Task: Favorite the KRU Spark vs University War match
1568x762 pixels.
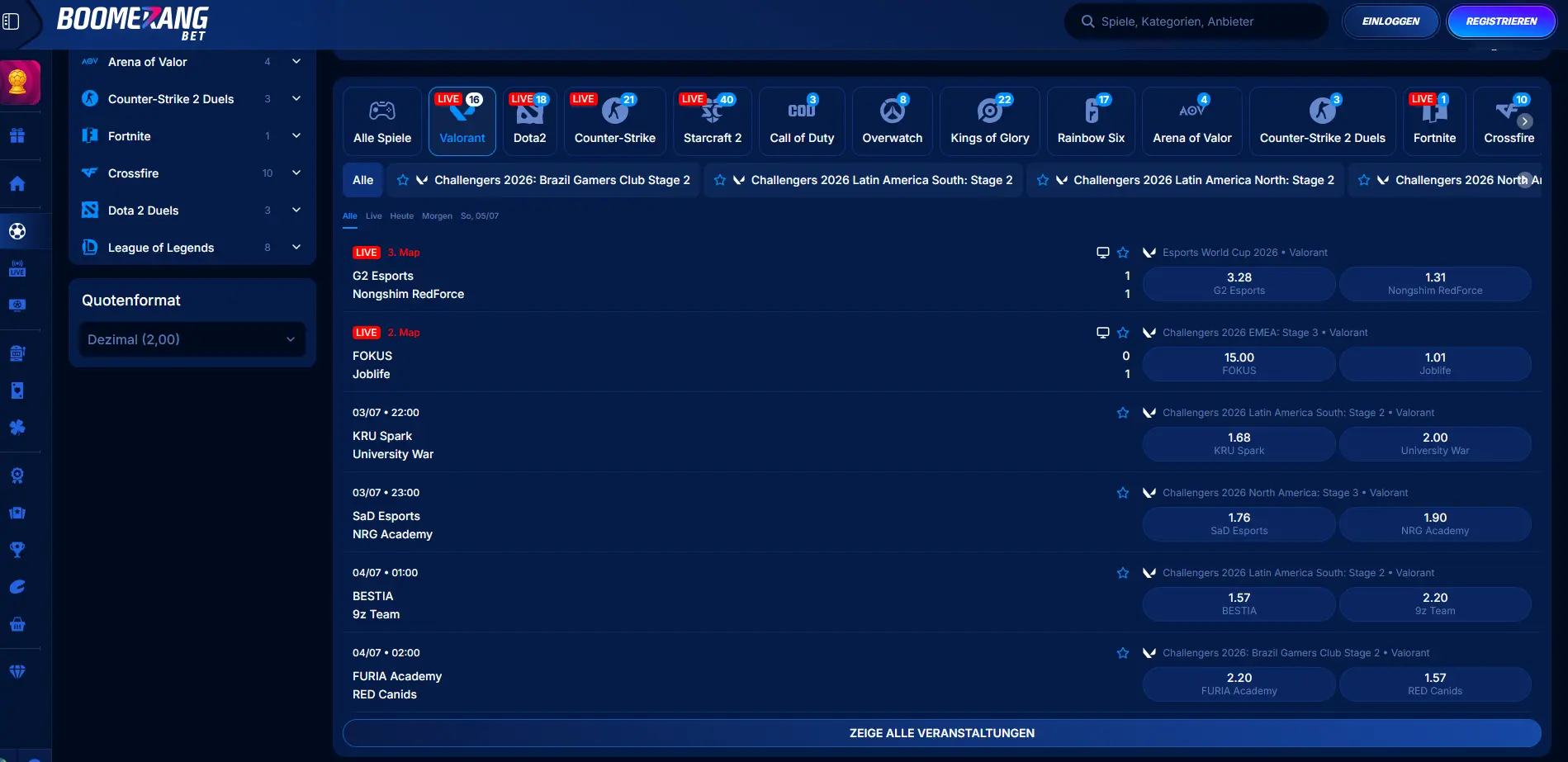Action: [1123, 413]
